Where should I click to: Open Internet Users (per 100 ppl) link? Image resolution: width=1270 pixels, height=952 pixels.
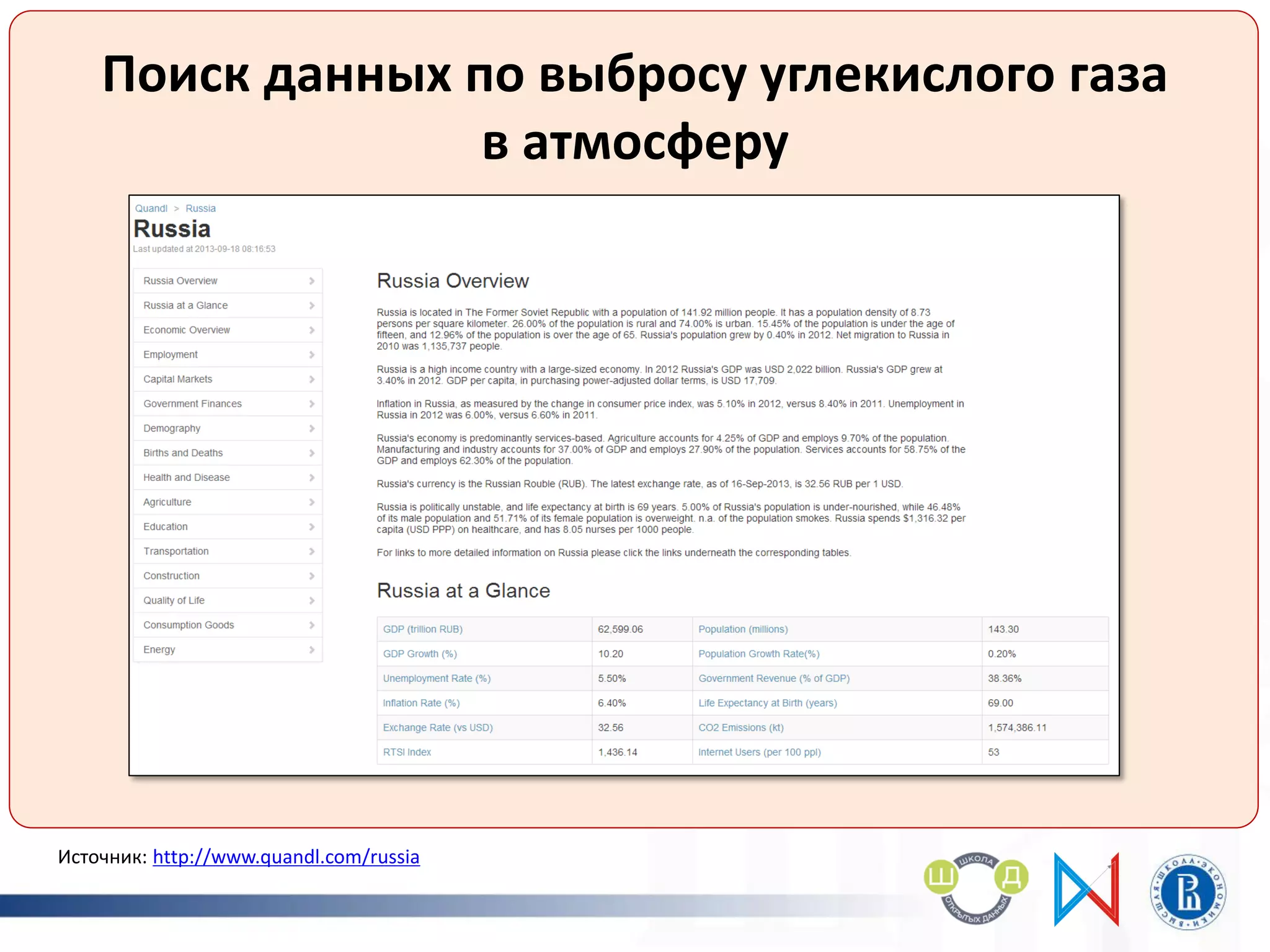click(x=760, y=752)
